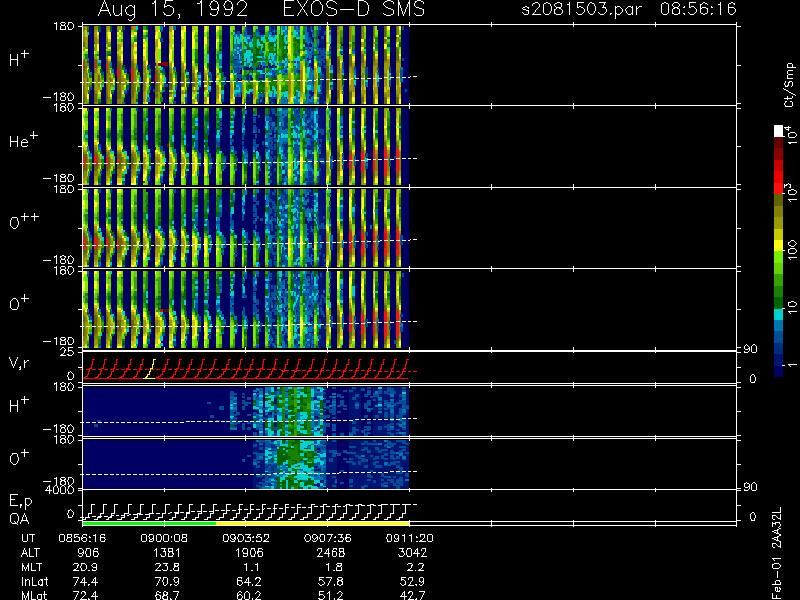Image resolution: width=800 pixels, height=600 pixels.
Task: Click the white top swatch of the colorbar
Action: [x=779, y=131]
